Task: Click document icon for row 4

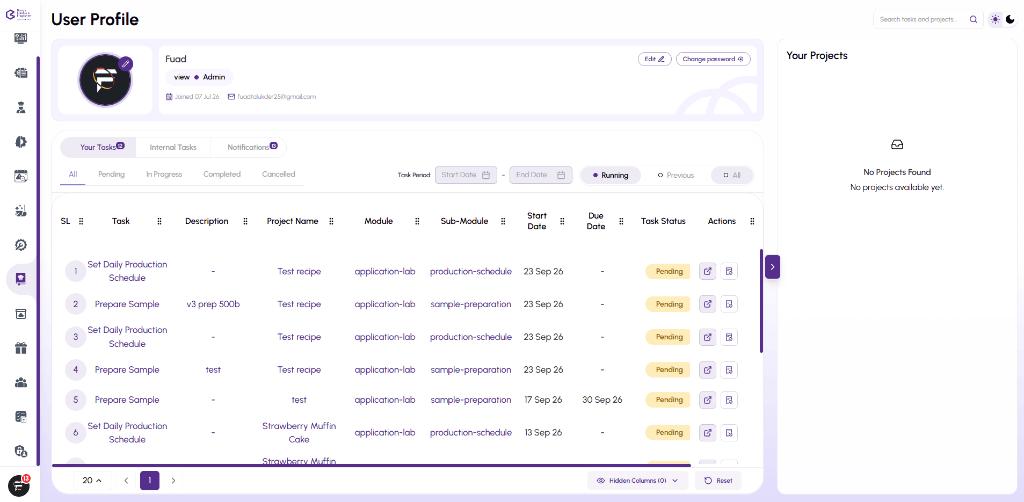Action: 729,369
